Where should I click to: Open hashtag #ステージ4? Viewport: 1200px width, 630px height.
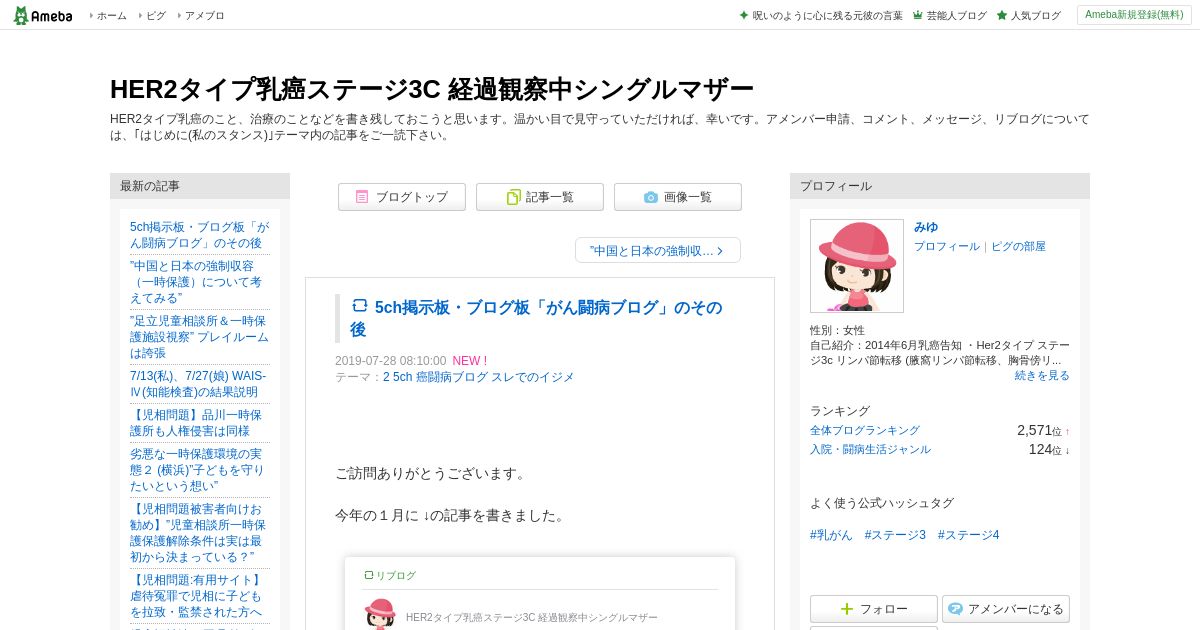tap(968, 535)
